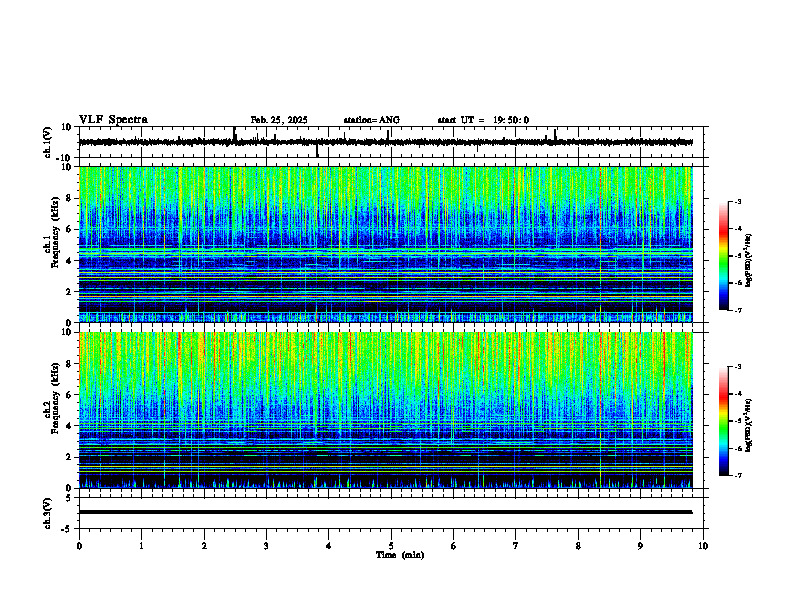792x612 pixels.
Task: Click the ch.1 voltage waveform panel
Action: tap(393, 142)
